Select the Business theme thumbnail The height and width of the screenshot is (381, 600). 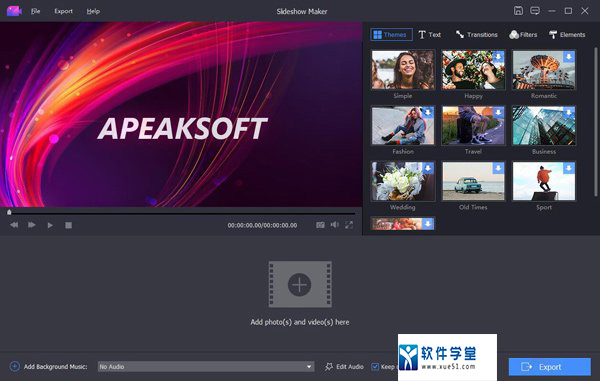[x=544, y=125]
